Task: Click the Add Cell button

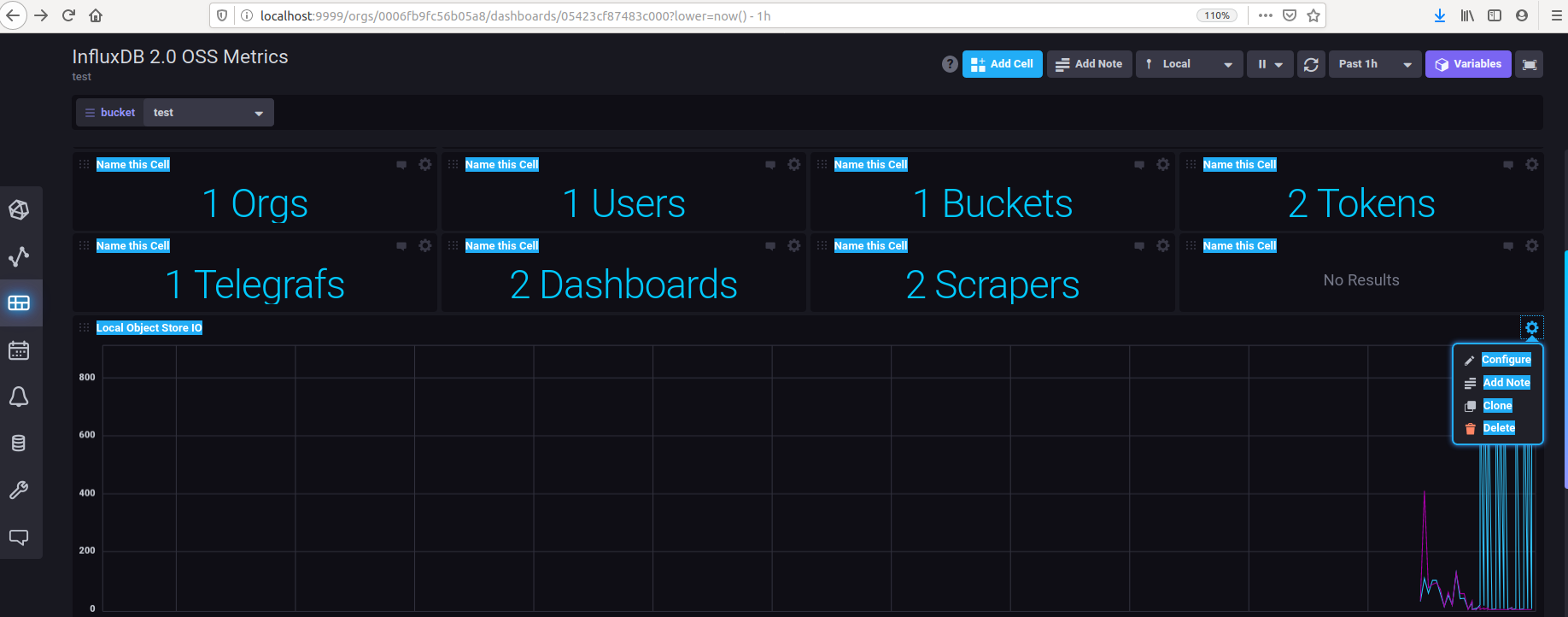Action: point(1003,64)
